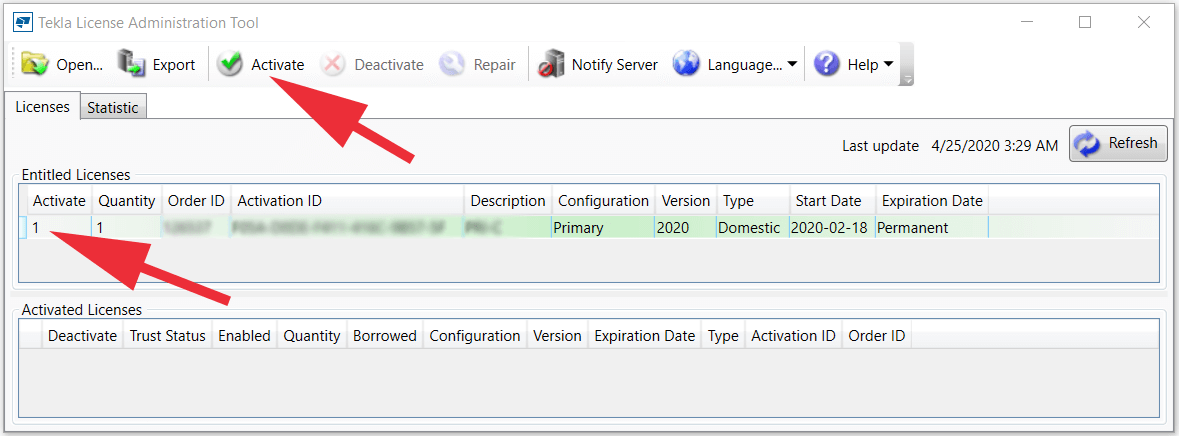This screenshot has width=1179, height=436.
Task: Click the Entitled Licenses Expiration Date header
Action: click(x=932, y=201)
